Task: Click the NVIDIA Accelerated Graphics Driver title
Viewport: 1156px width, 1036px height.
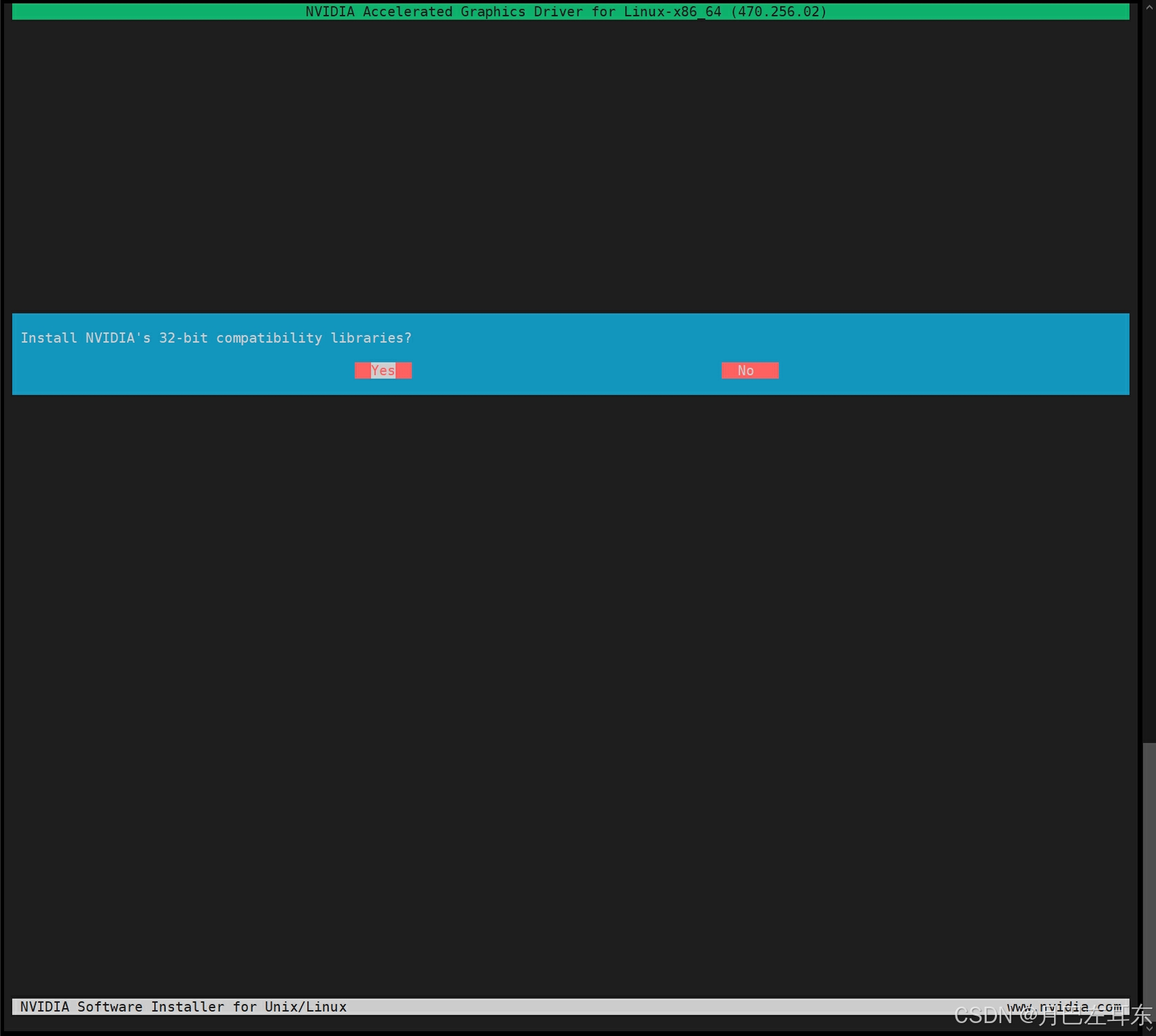Action: click(x=565, y=12)
